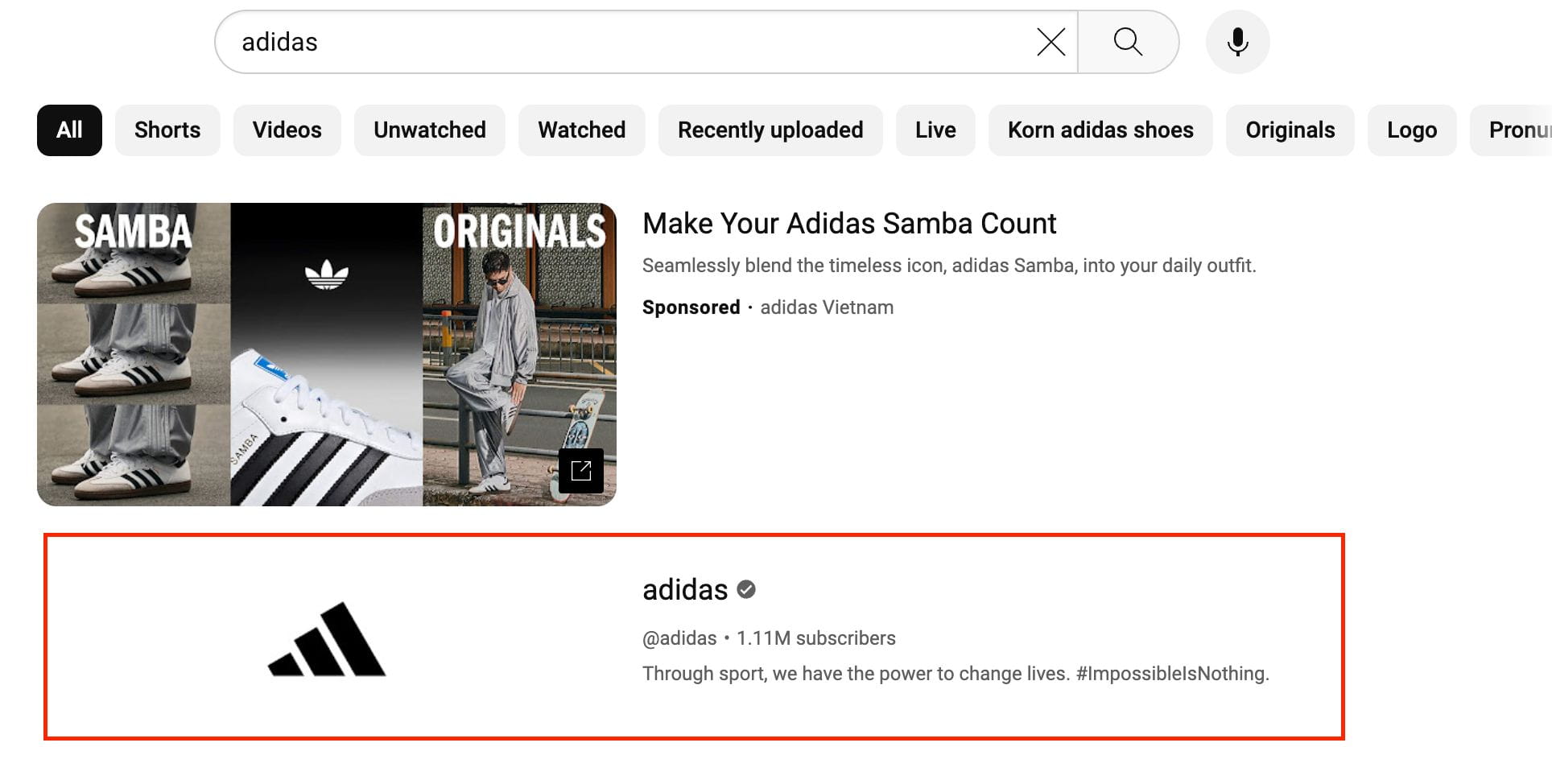Filter by Recently uploaded
This screenshot has height=784, width=1552.
pyautogui.click(x=770, y=130)
